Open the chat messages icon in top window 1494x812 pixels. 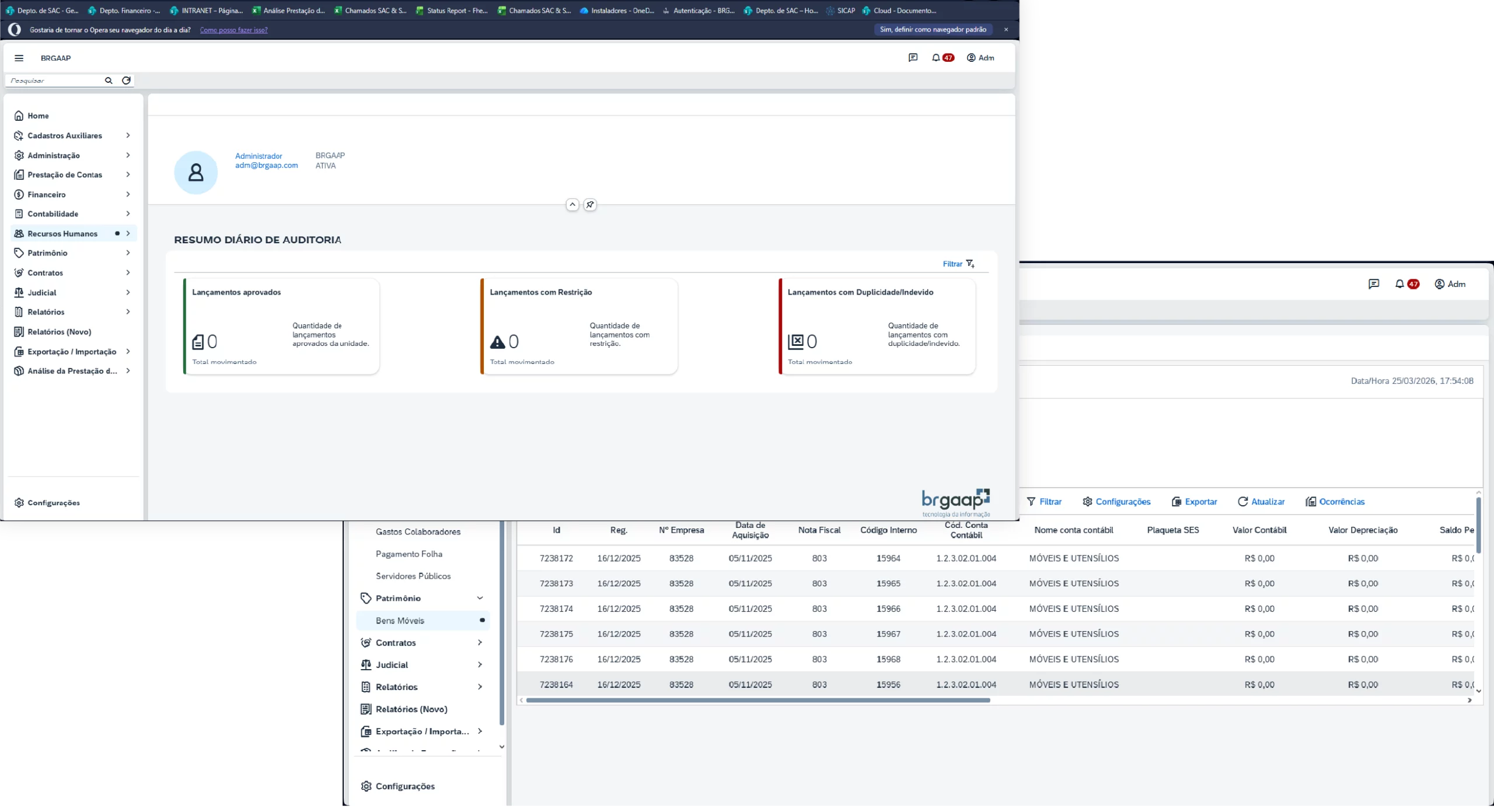coord(913,58)
